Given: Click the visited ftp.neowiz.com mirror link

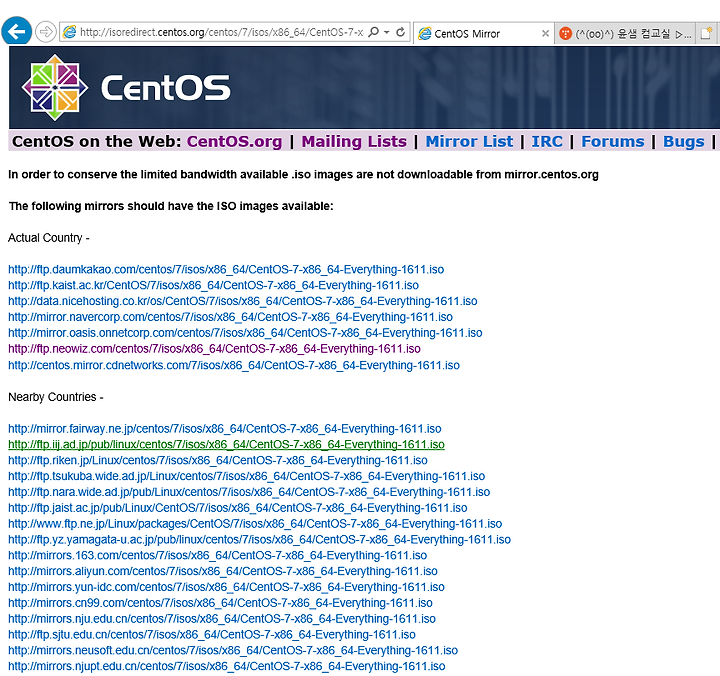Looking at the screenshot, I should pyautogui.click(x=214, y=349).
